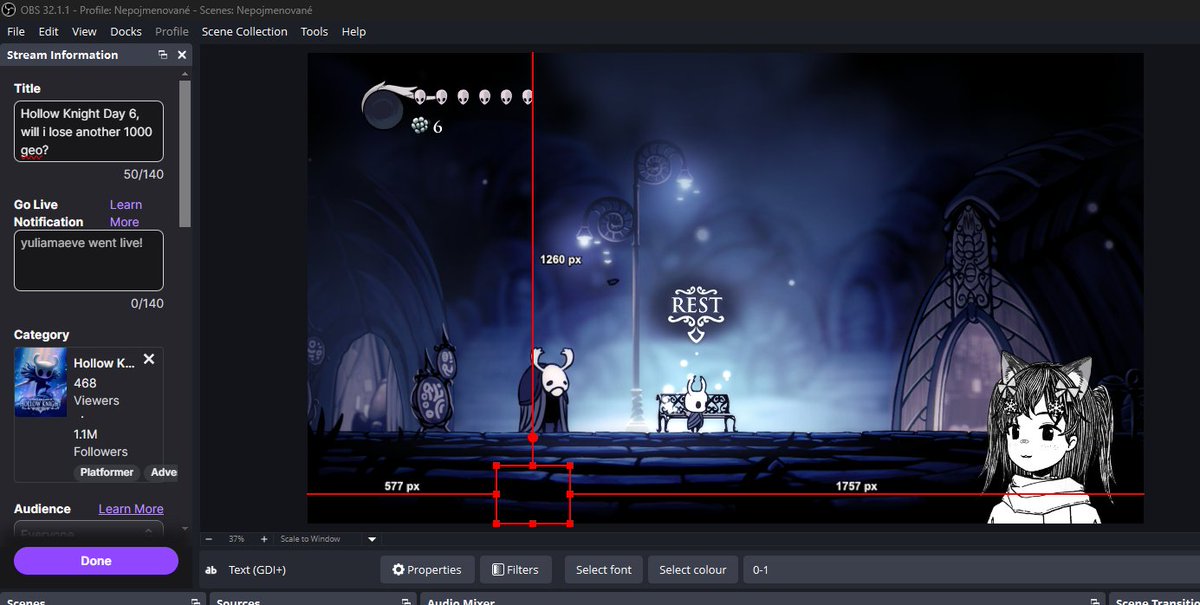Click the Hollow K... category name

(x=104, y=363)
